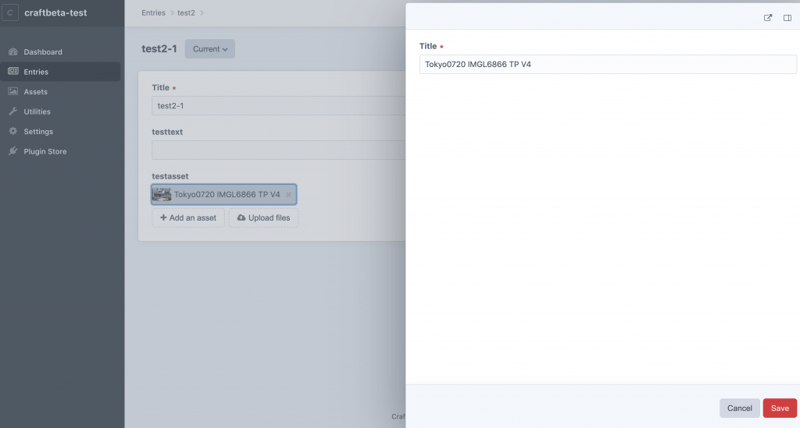800x428 pixels.
Task: Click the Dashboard gauge icon in sidebar
Action: pos(13,52)
